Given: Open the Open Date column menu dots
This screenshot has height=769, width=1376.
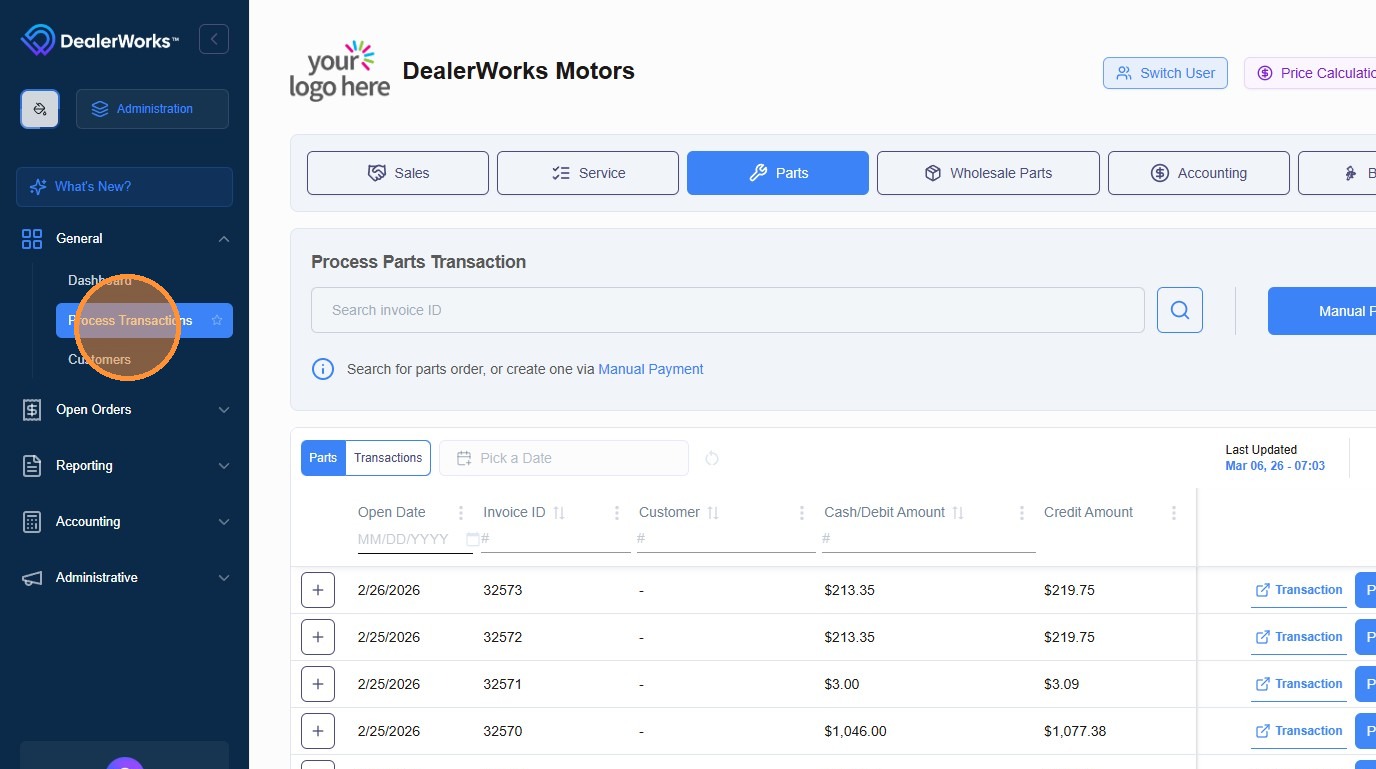Looking at the screenshot, I should tap(461, 512).
